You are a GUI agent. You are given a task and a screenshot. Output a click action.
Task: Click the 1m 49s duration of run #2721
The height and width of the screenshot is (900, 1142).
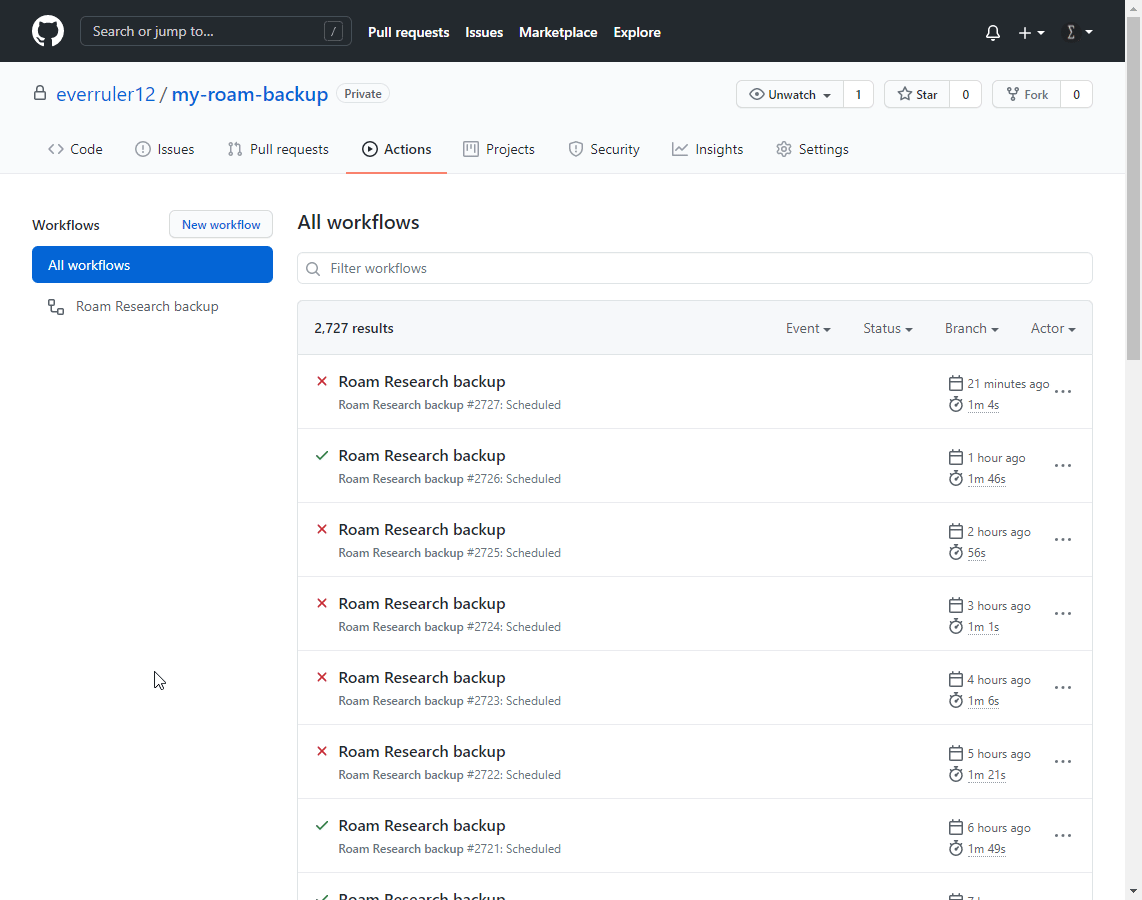(986, 849)
